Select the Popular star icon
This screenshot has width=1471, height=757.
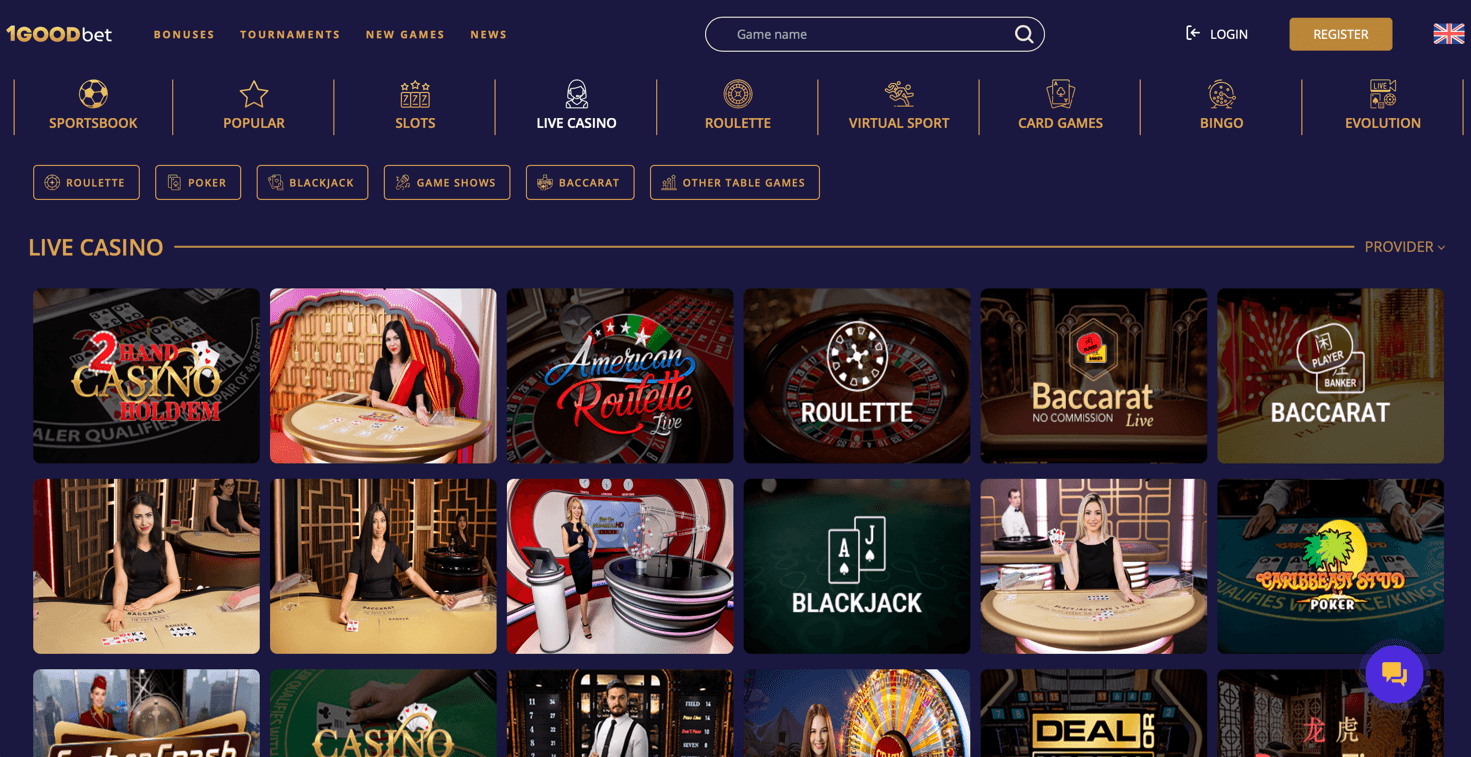point(254,94)
